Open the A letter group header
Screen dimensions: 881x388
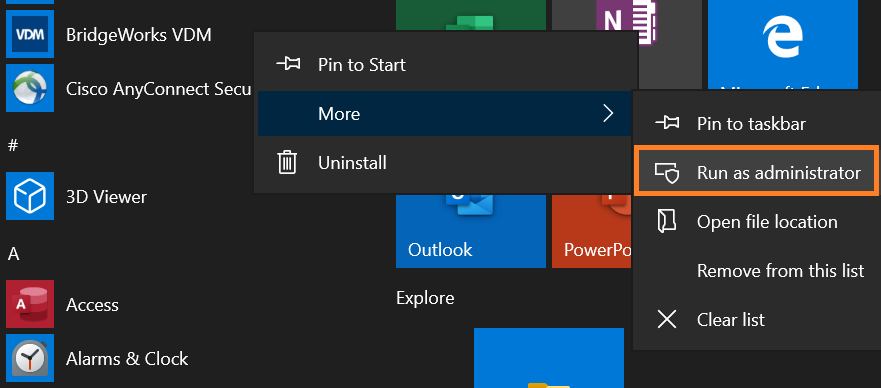13,254
